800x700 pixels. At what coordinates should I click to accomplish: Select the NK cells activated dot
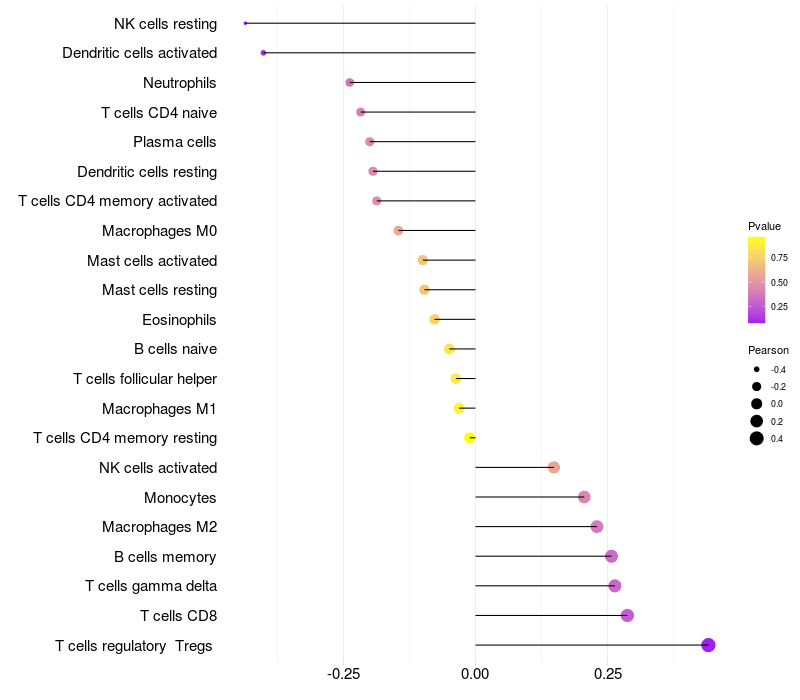point(554,467)
